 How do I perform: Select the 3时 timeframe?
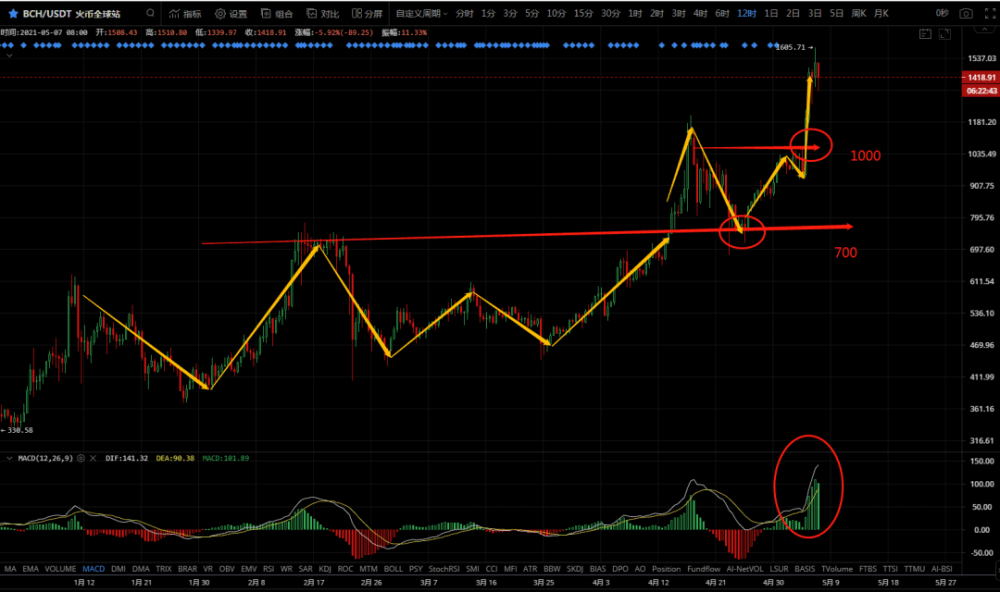[x=679, y=13]
